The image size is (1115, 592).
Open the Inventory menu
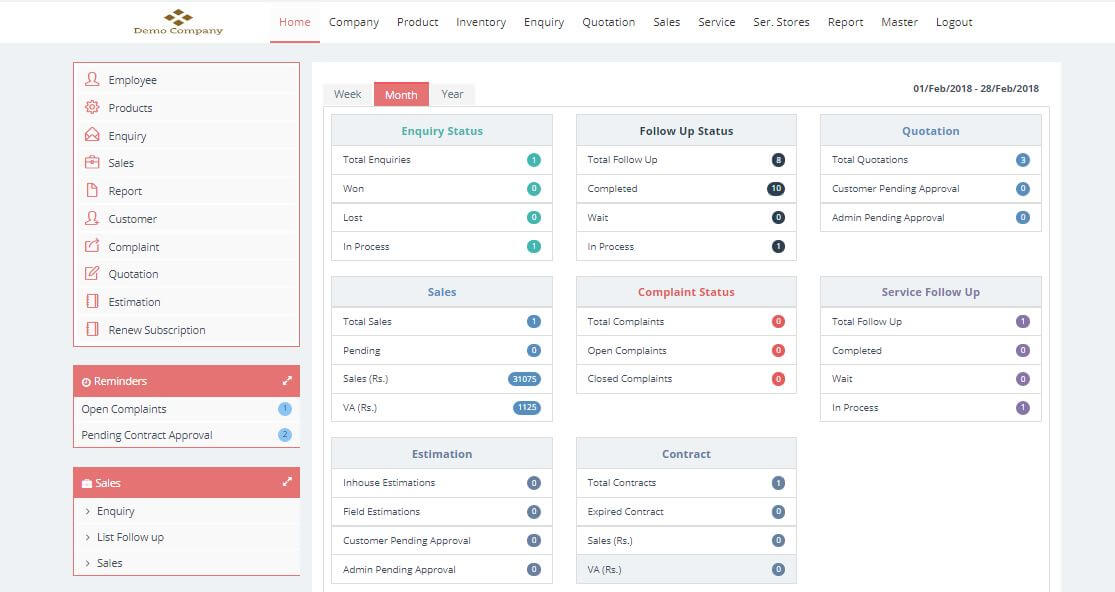coord(480,22)
